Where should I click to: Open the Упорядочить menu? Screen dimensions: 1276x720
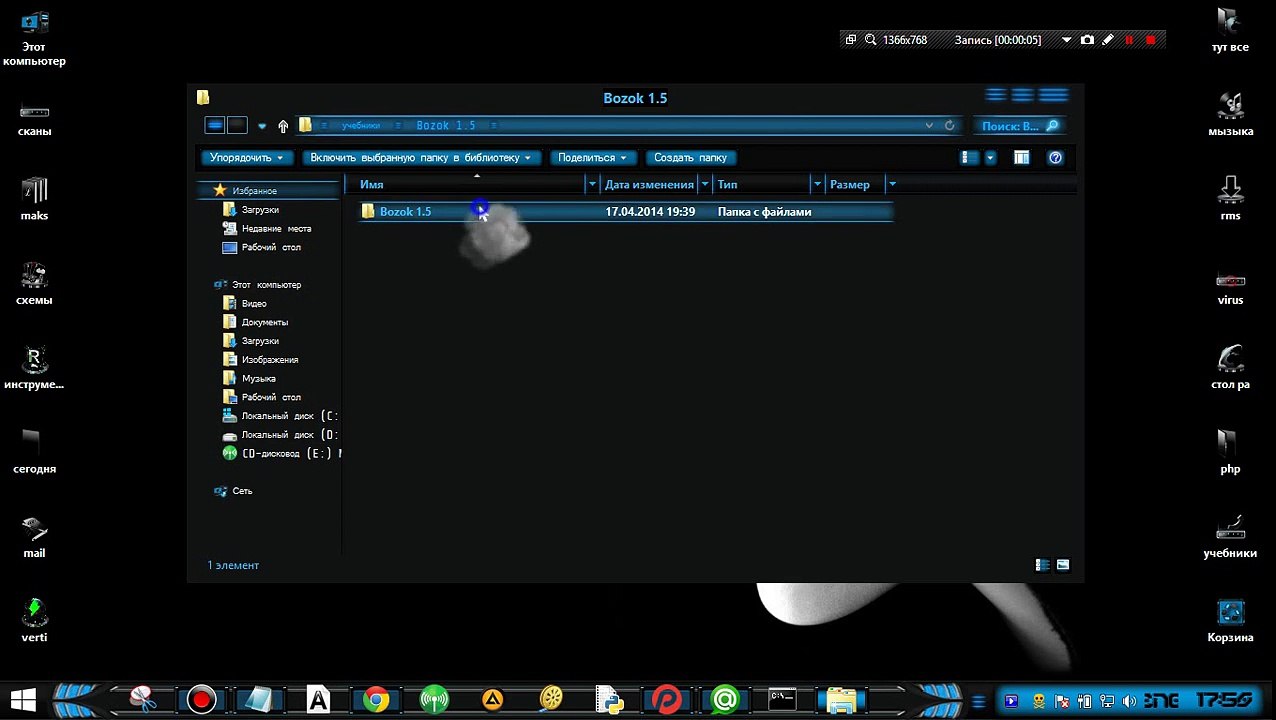246,158
